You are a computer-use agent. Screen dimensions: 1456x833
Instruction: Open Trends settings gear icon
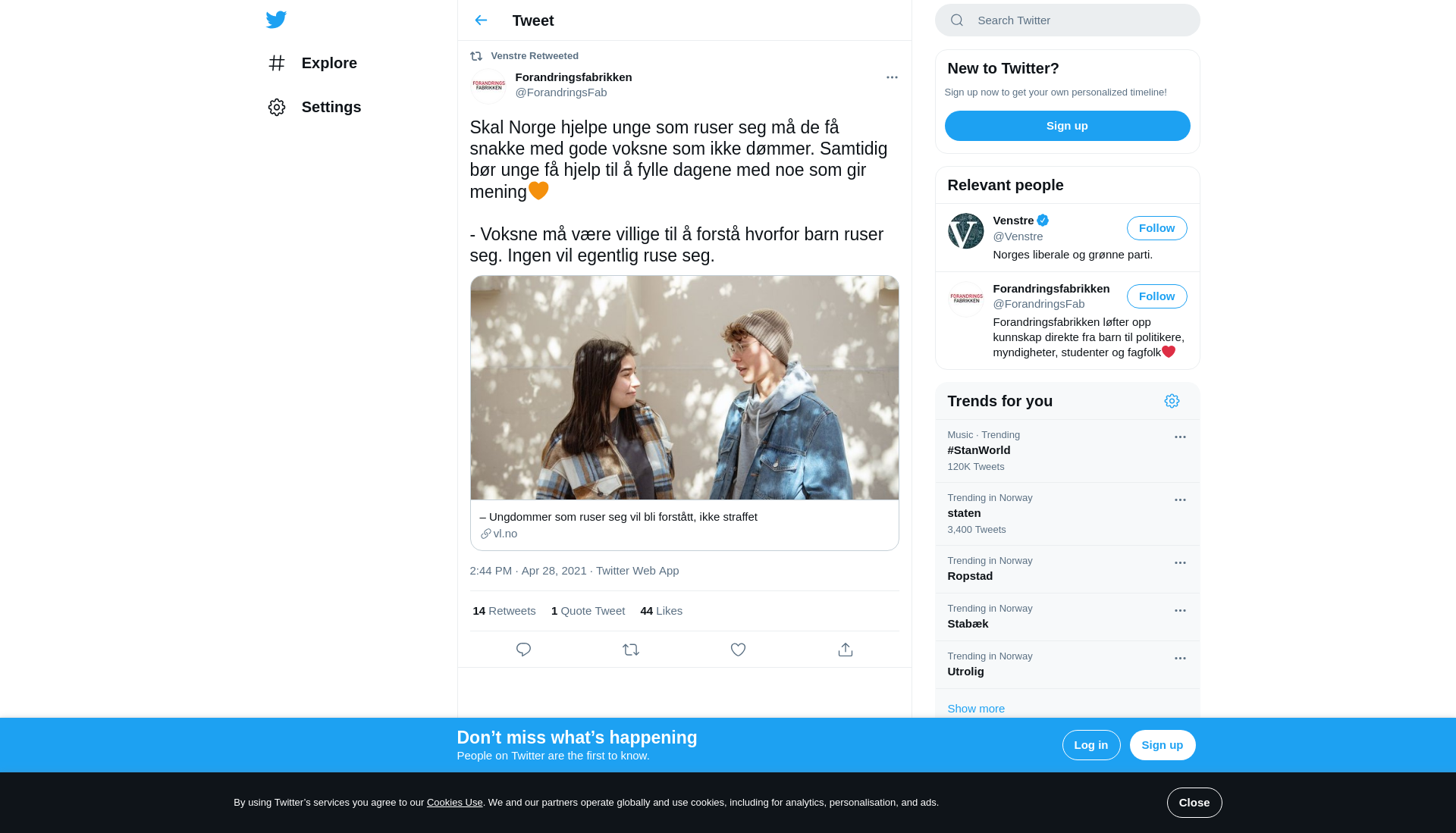1172,401
